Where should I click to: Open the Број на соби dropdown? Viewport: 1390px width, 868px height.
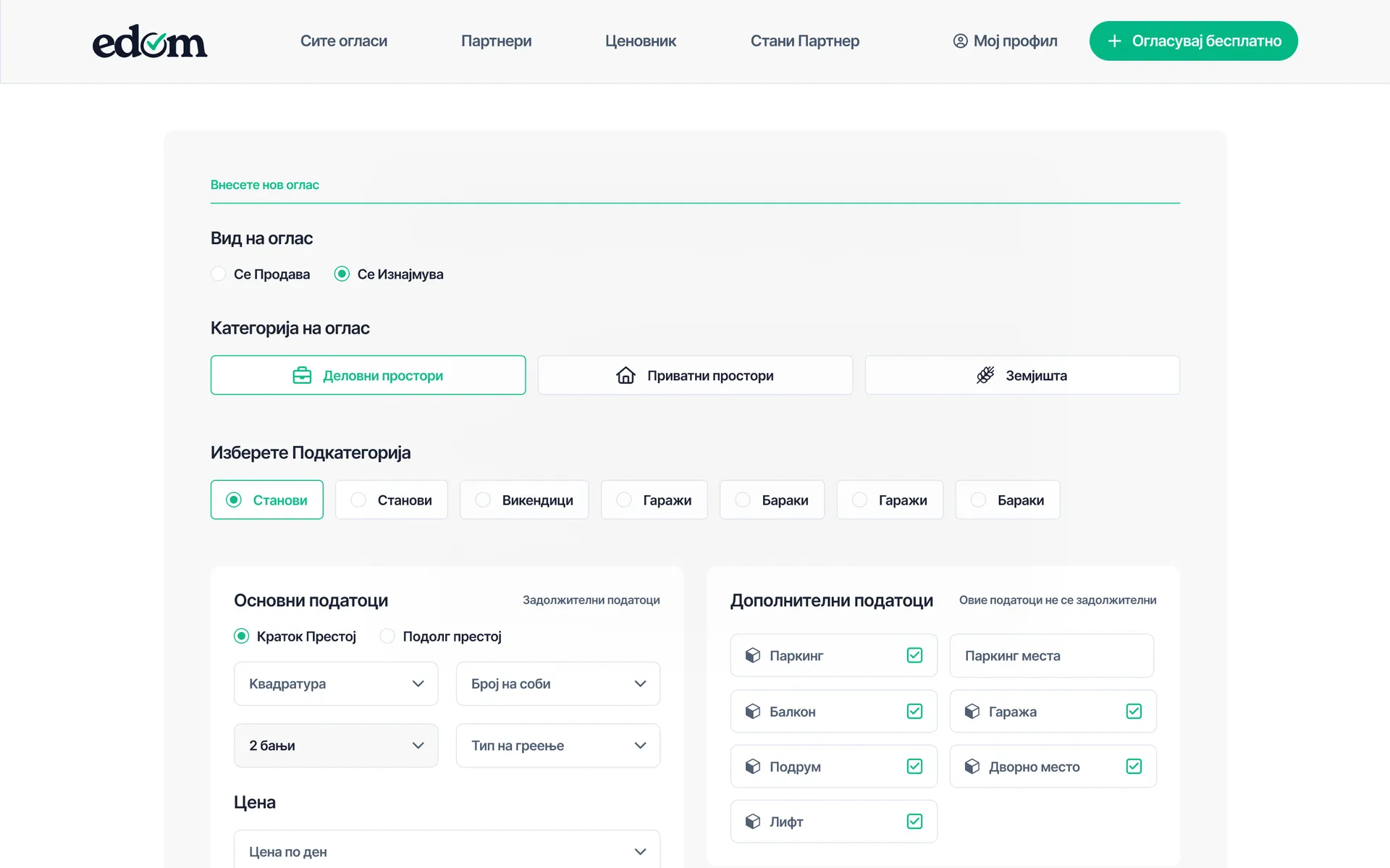[558, 683]
